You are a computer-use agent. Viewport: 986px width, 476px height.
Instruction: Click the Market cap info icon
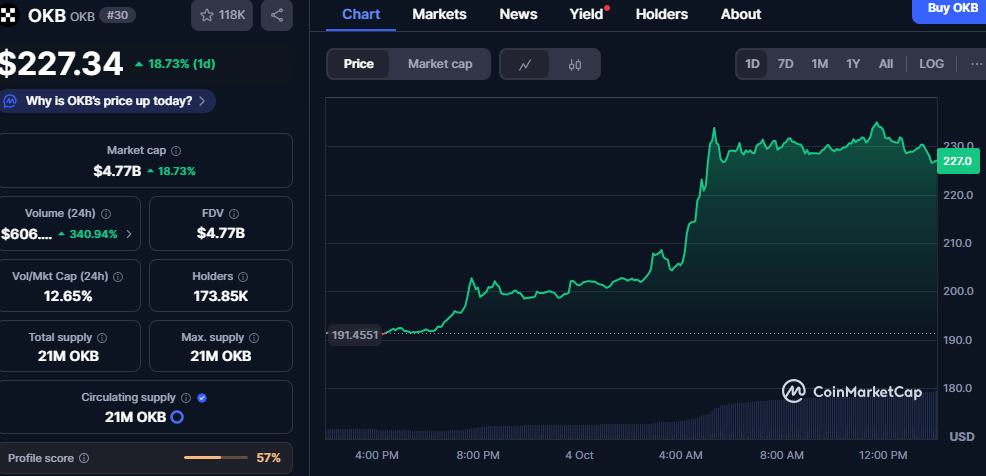(176, 150)
